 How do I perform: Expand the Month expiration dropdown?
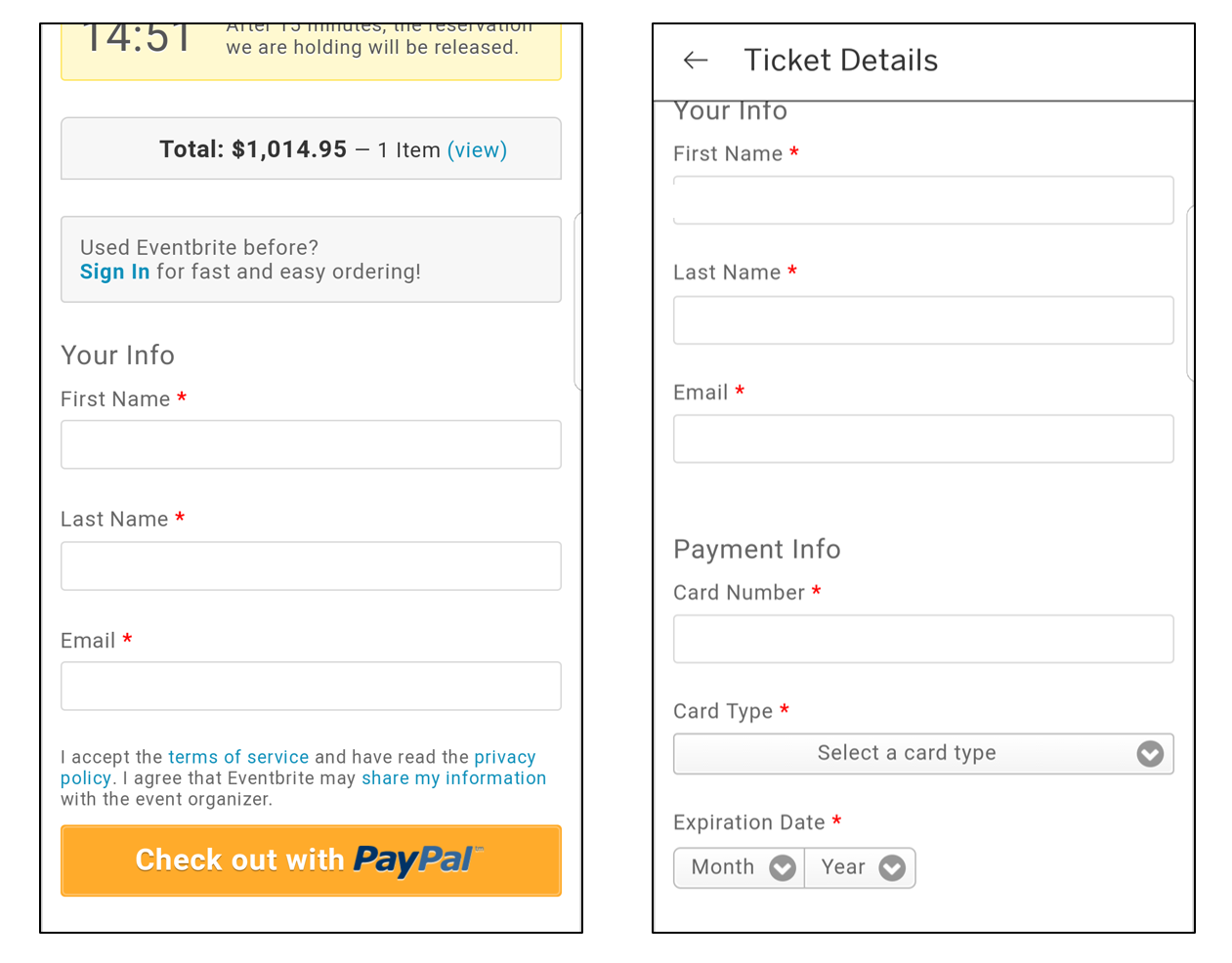click(x=739, y=867)
